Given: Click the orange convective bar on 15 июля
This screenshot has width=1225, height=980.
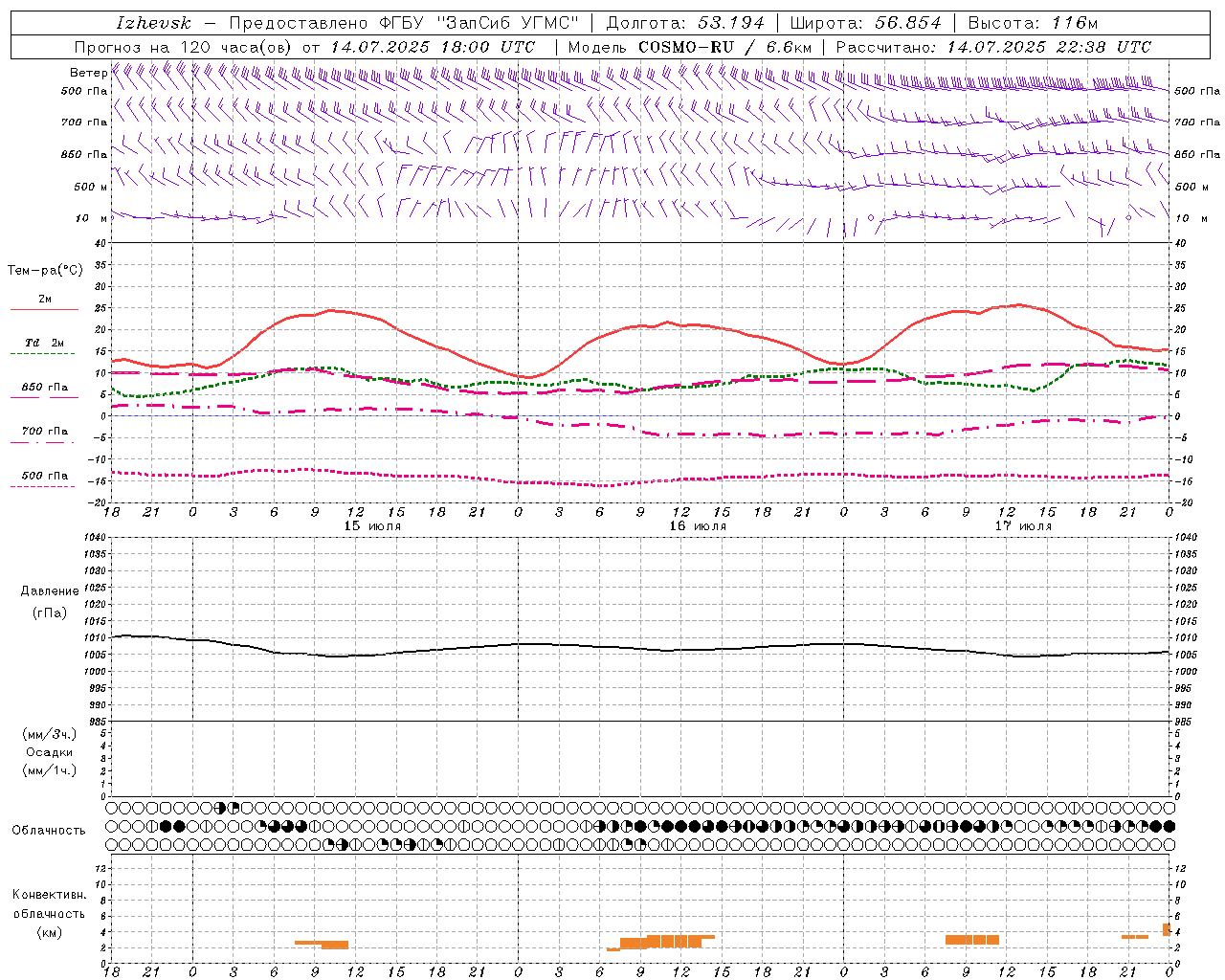Looking at the screenshot, I should tap(322, 945).
